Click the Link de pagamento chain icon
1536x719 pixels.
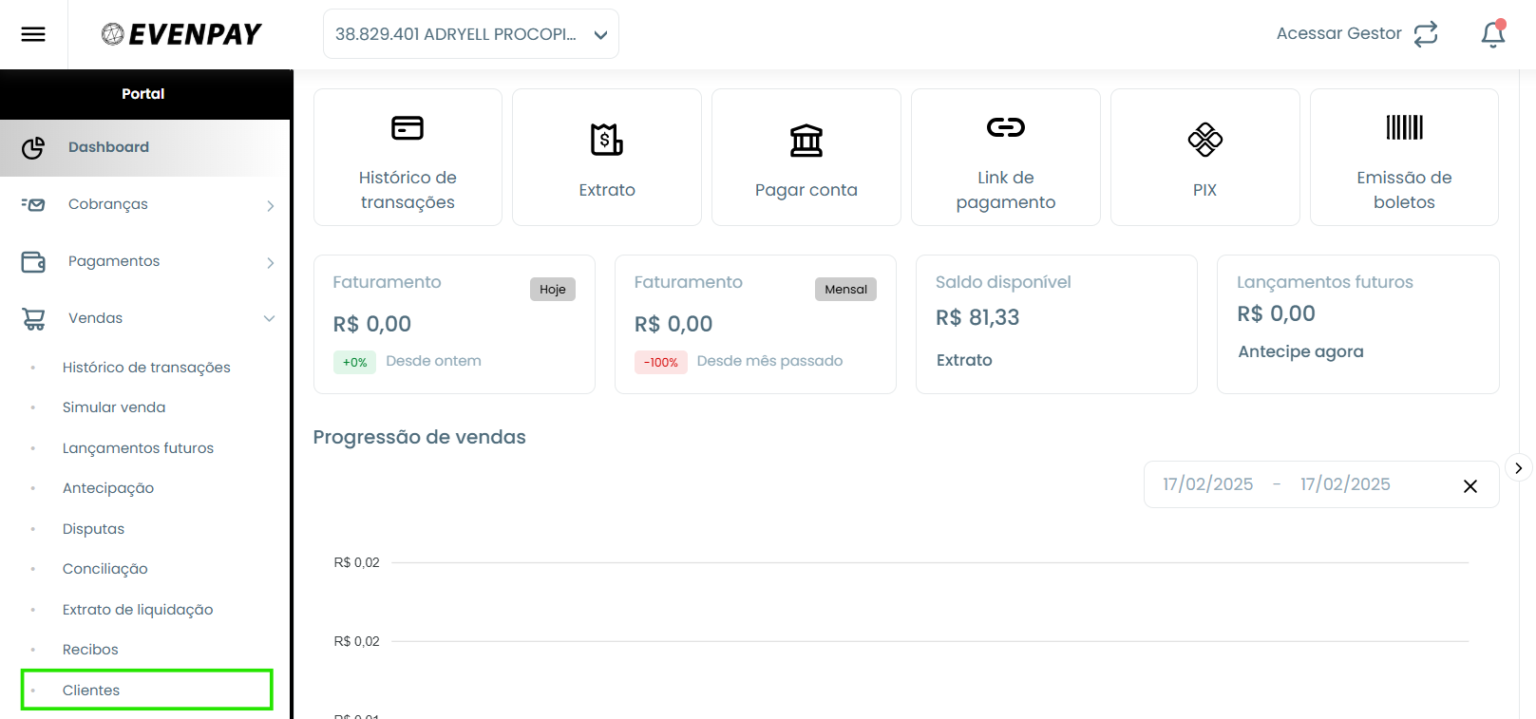click(x=1005, y=127)
